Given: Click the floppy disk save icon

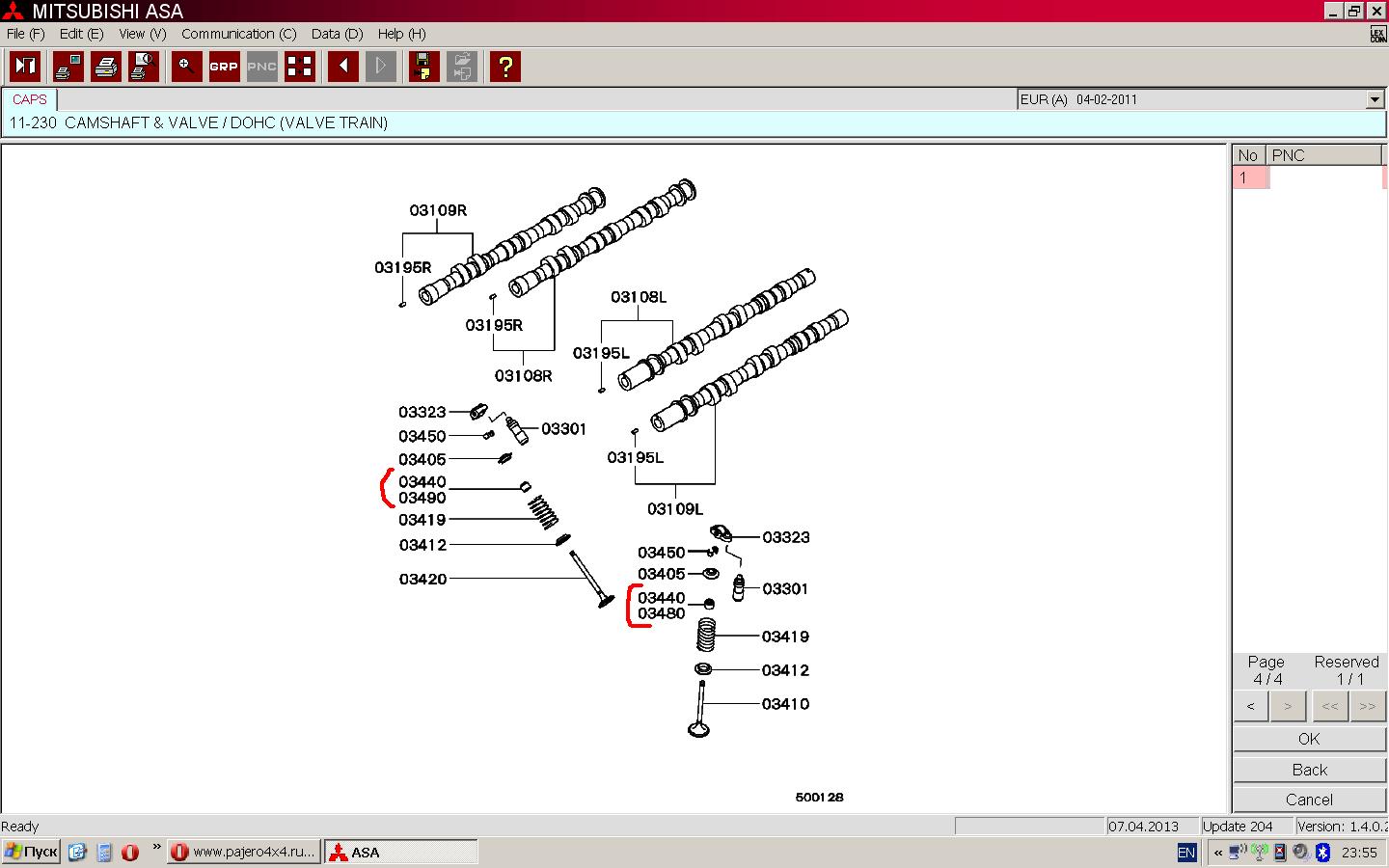Looking at the screenshot, I should [423, 67].
